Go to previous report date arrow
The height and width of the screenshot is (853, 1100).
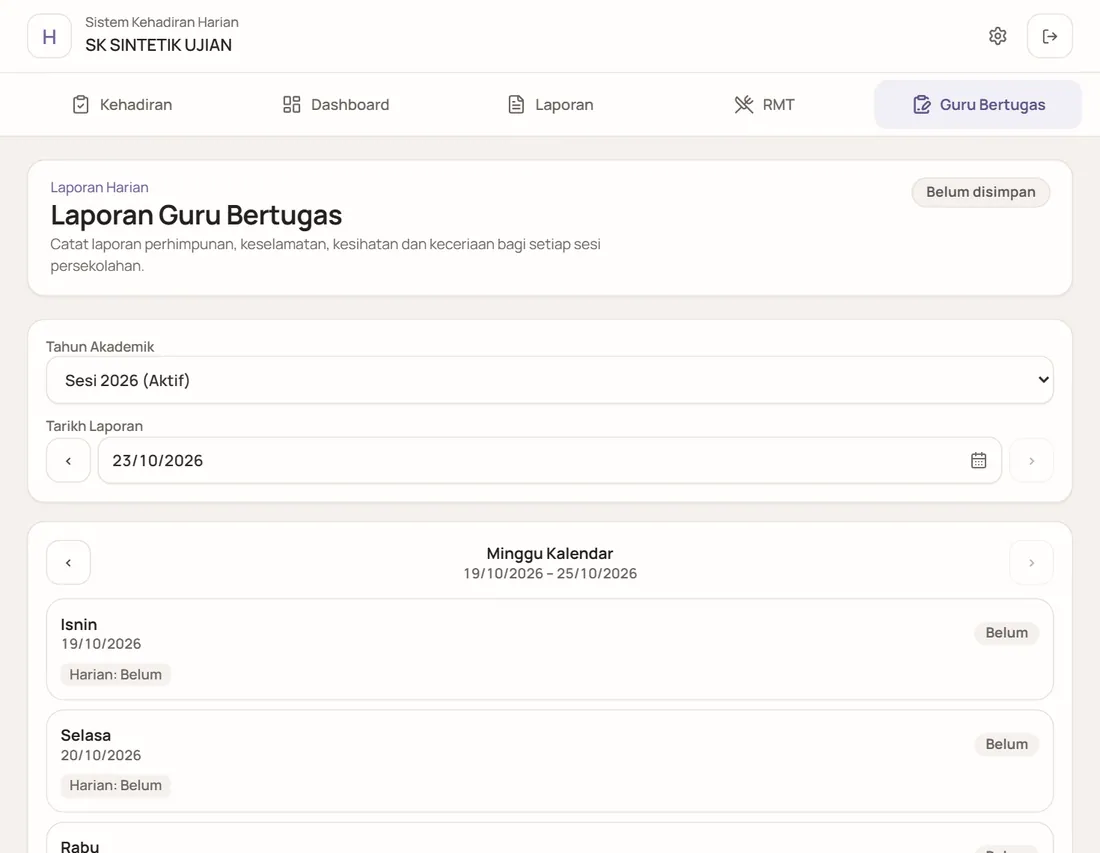(68, 460)
